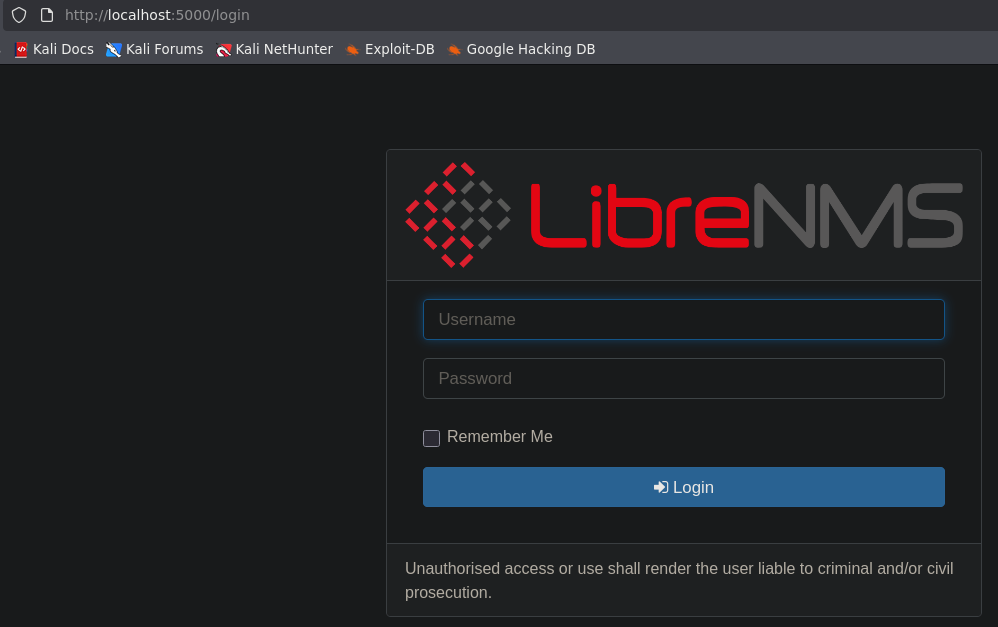Open the Kali NetHunter bookmark
The image size is (998, 627).
pos(274,49)
